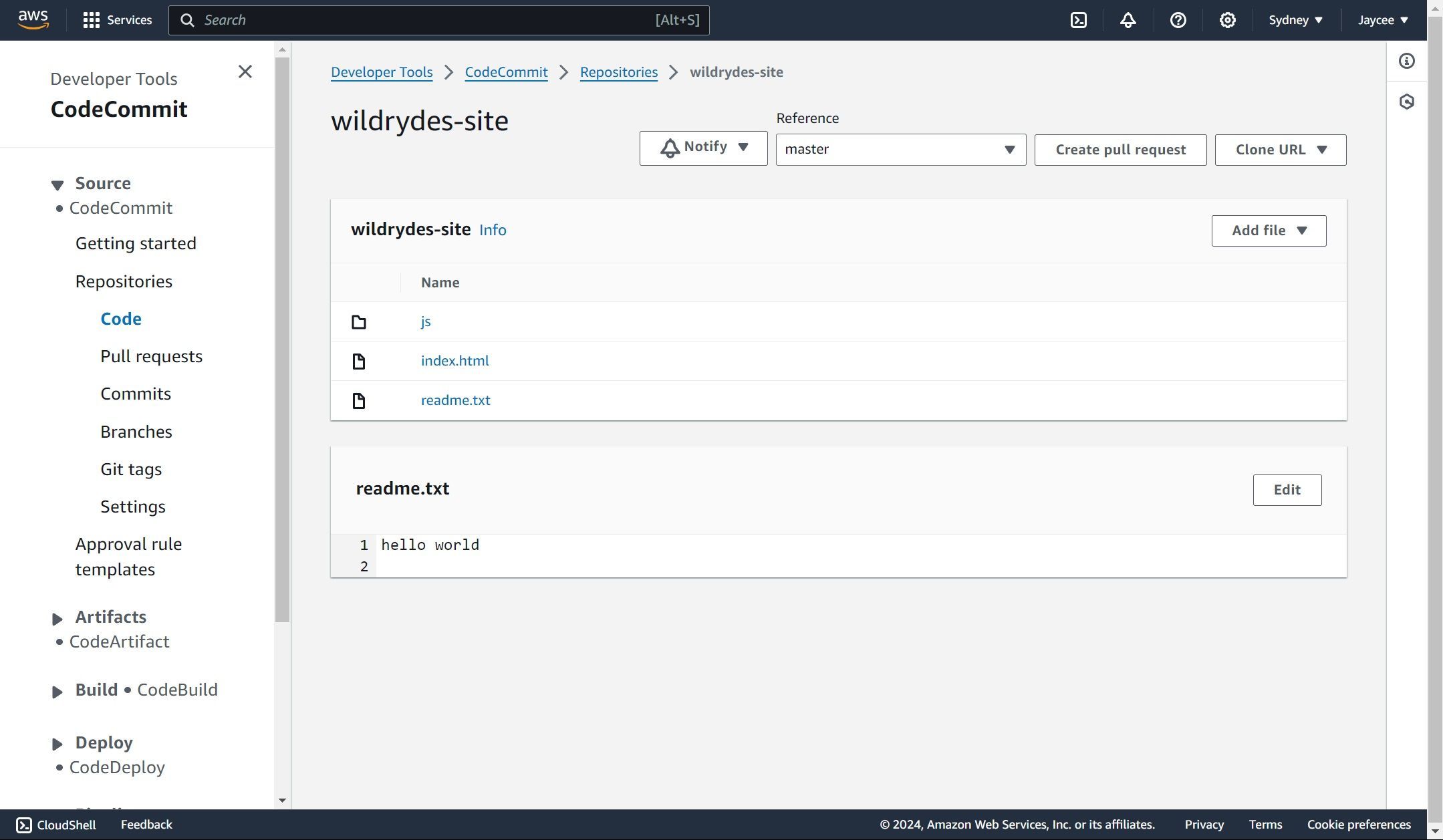
Task: Expand the Build section
Action: tap(57, 692)
